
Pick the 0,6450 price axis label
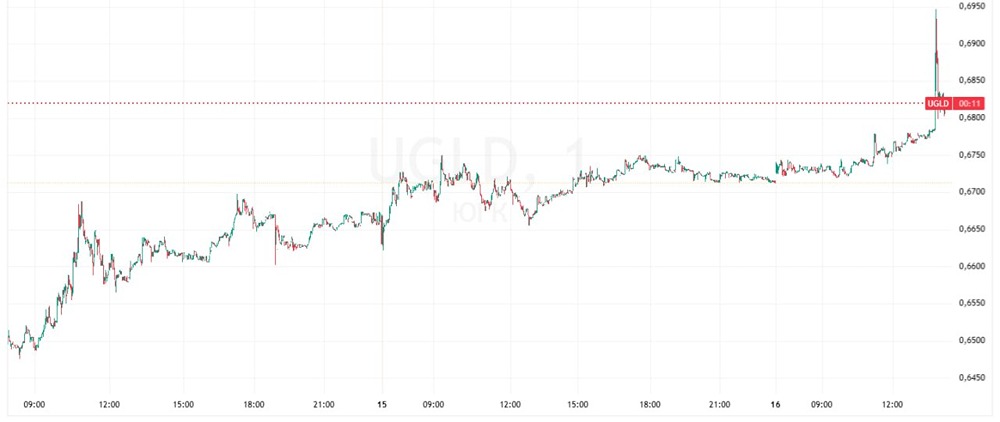pos(972,378)
